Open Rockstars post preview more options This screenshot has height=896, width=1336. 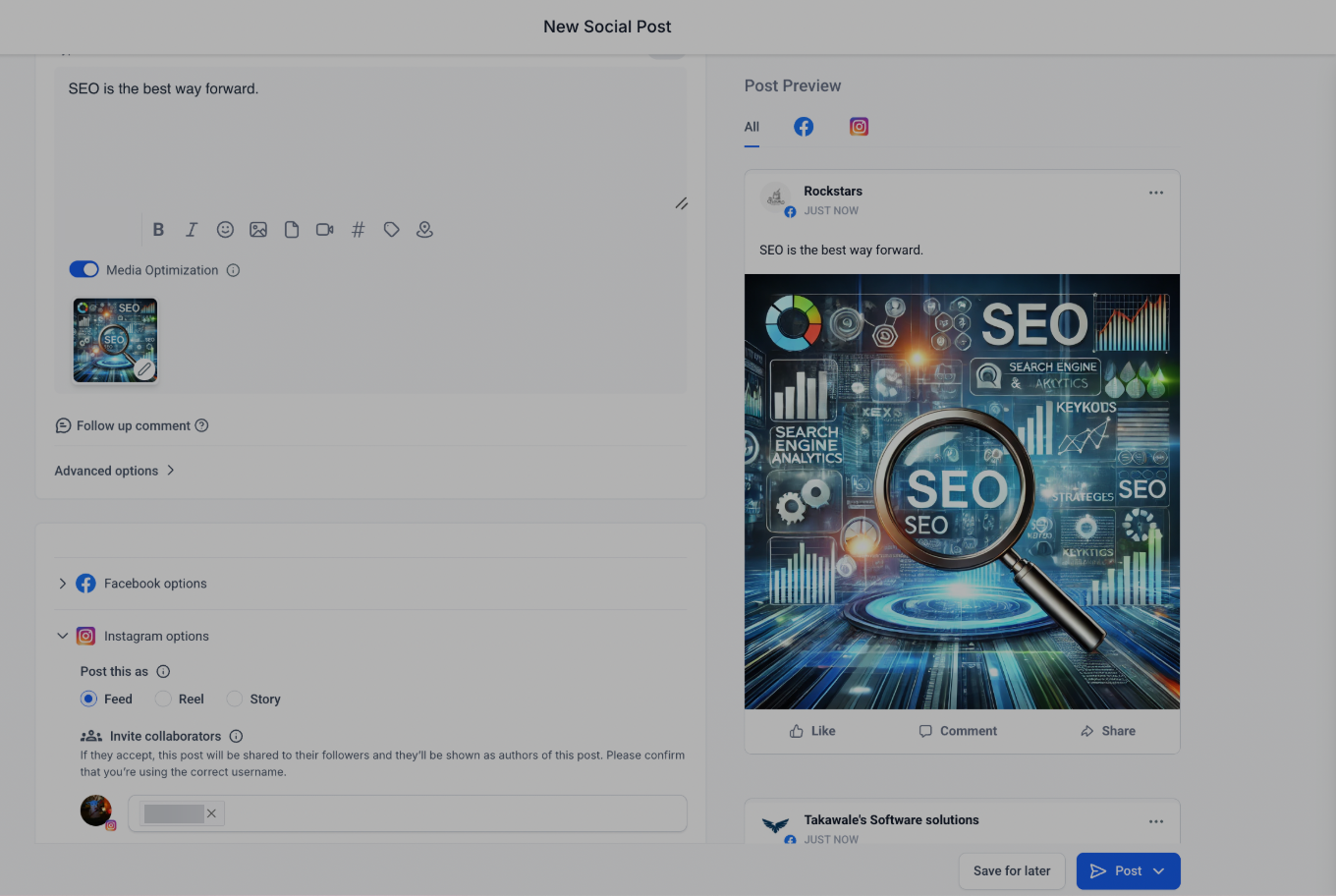(1156, 193)
